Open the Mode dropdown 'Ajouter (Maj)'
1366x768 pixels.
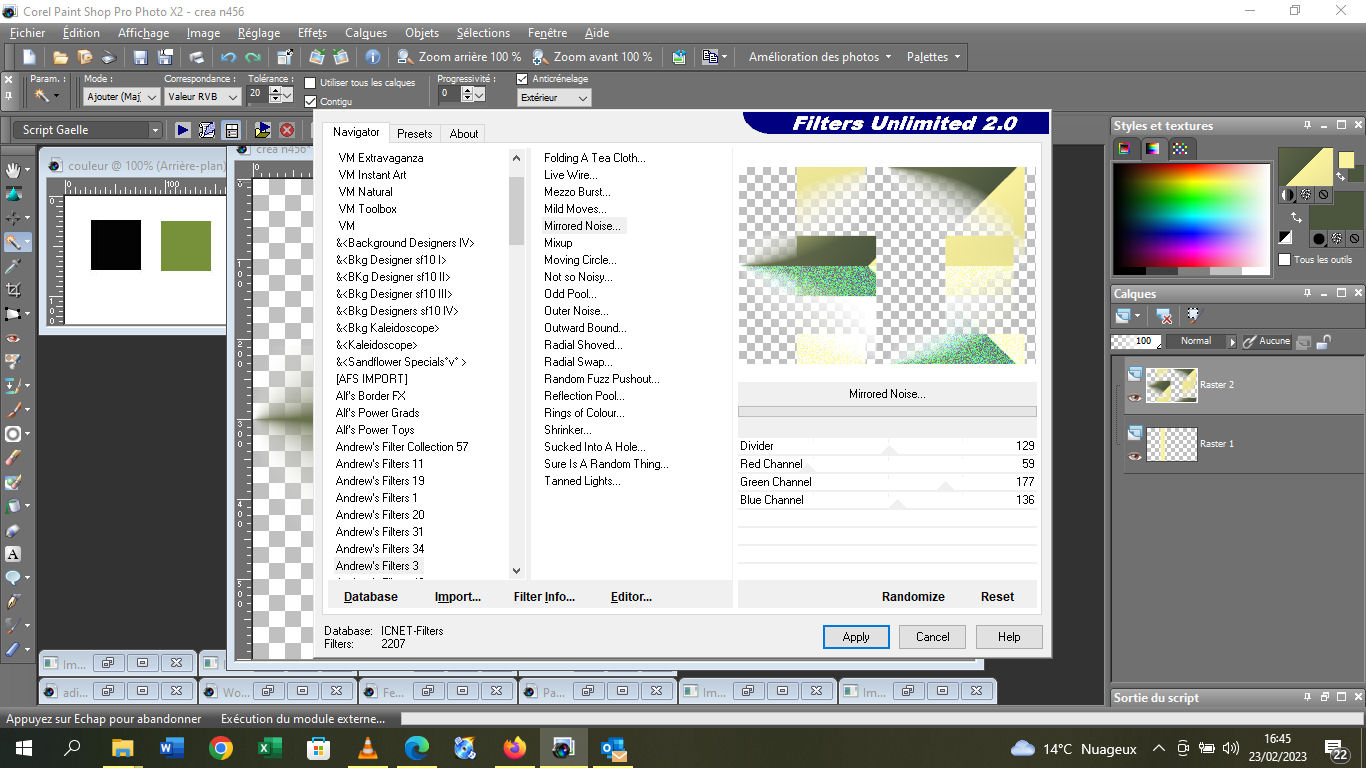tap(121, 97)
